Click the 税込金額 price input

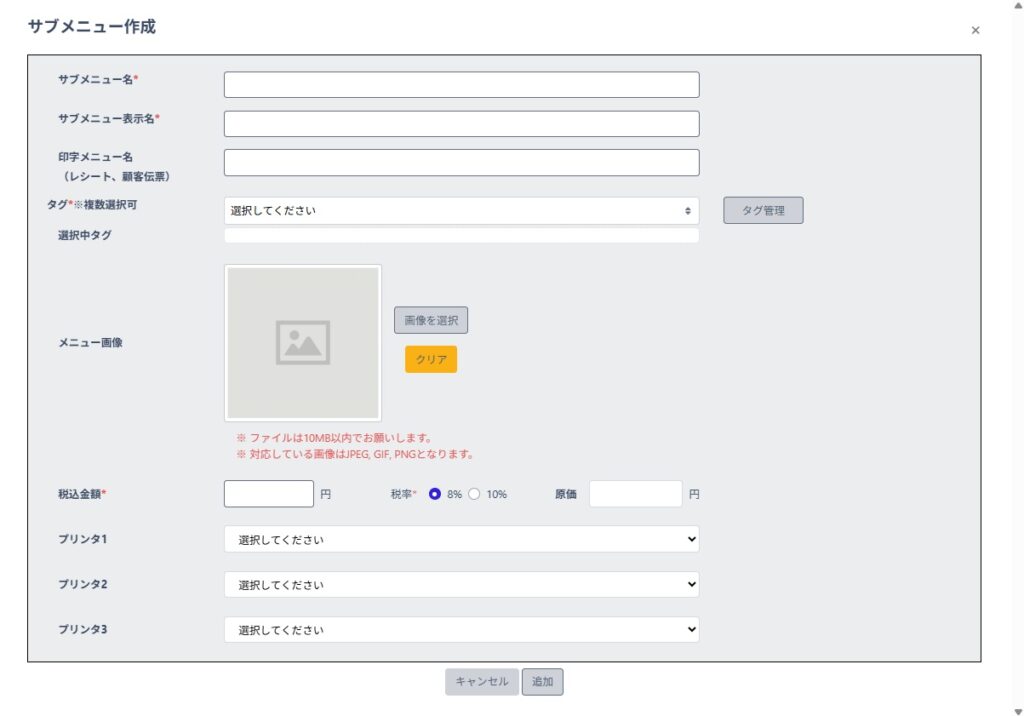[269, 494]
